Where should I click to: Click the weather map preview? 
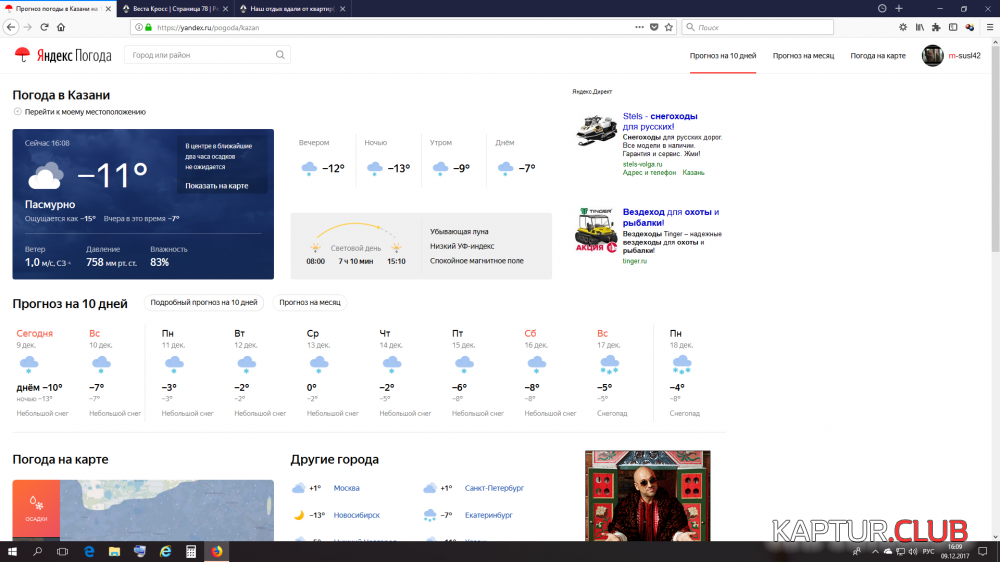(x=167, y=510)
